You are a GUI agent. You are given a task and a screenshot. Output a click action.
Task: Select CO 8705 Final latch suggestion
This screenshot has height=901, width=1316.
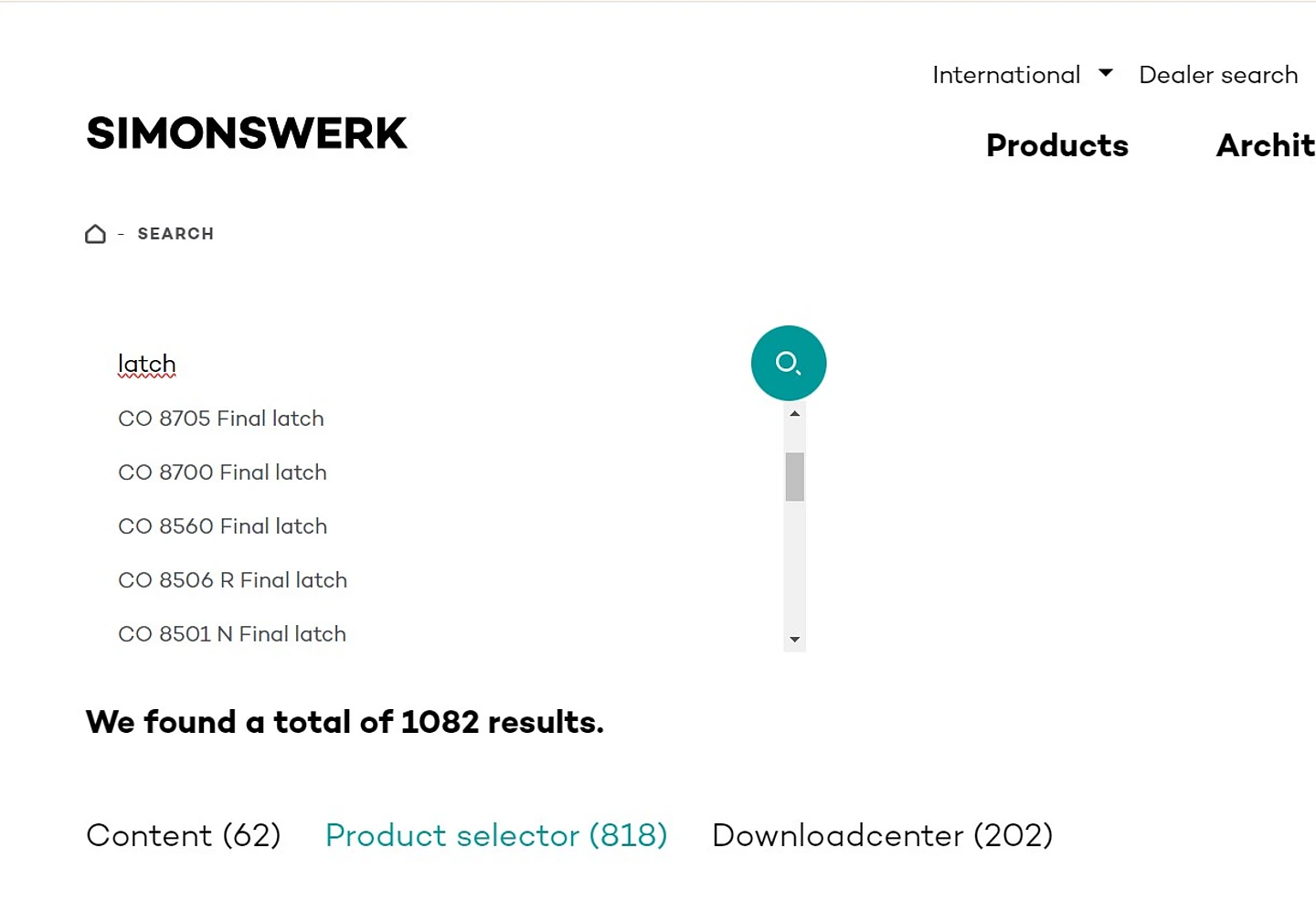[221, 419]
